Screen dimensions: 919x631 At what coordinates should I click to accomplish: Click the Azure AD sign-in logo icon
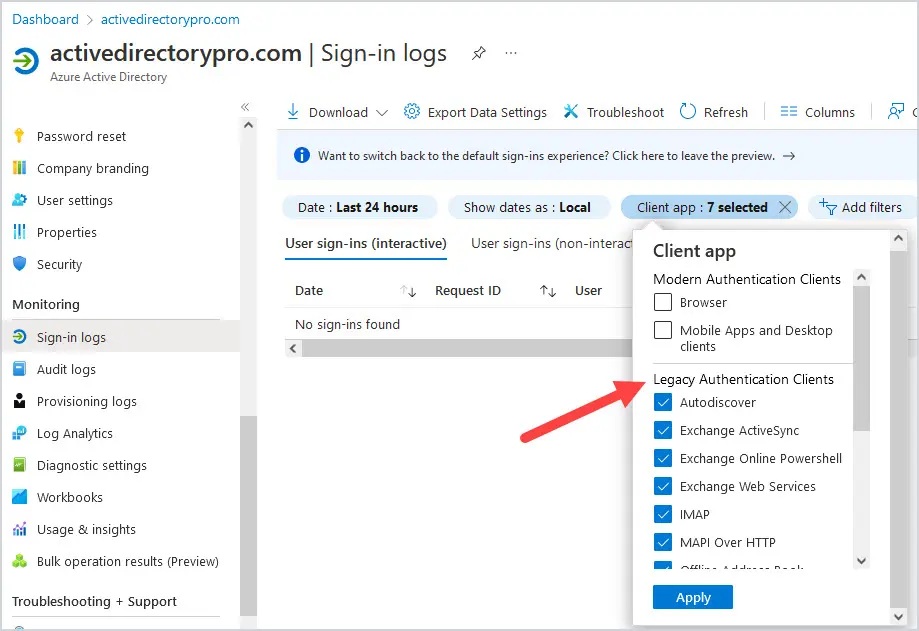[26, 60]
